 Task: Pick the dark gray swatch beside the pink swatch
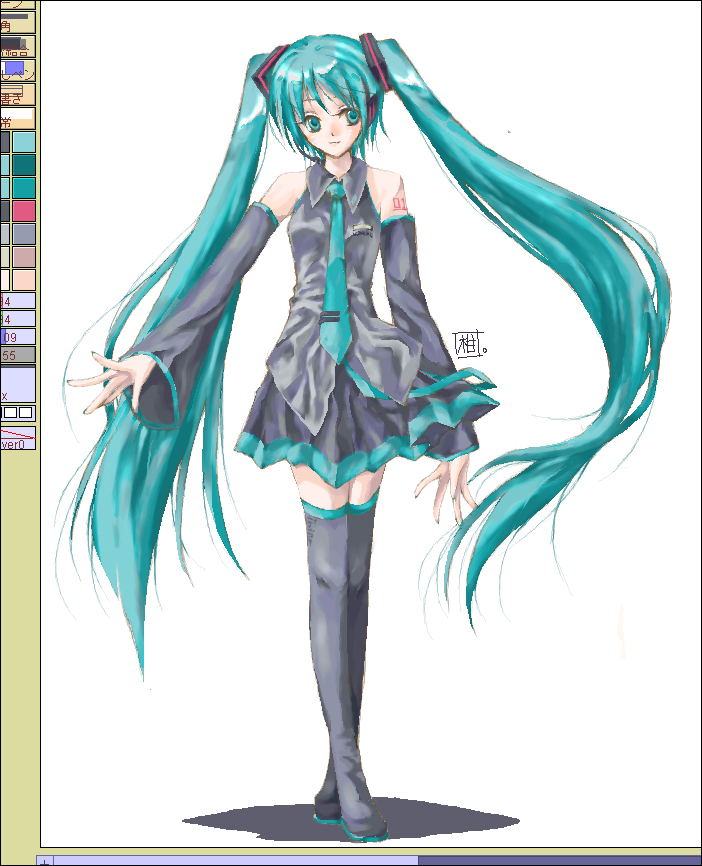point(5,211)
